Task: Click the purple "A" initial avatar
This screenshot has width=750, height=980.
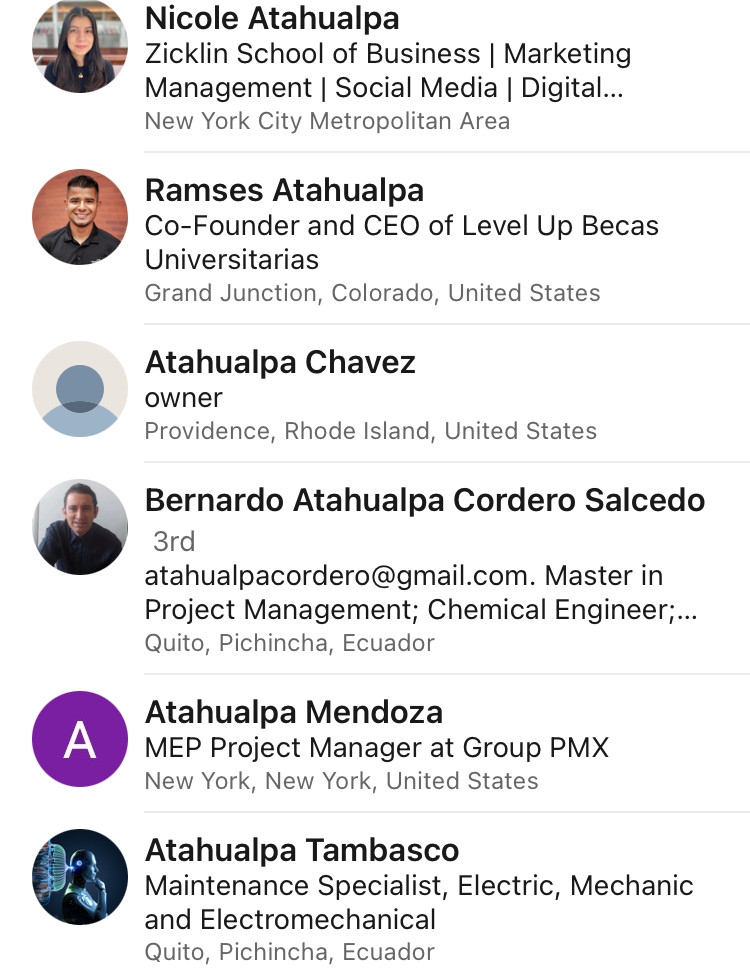Action: click(80, 739)
